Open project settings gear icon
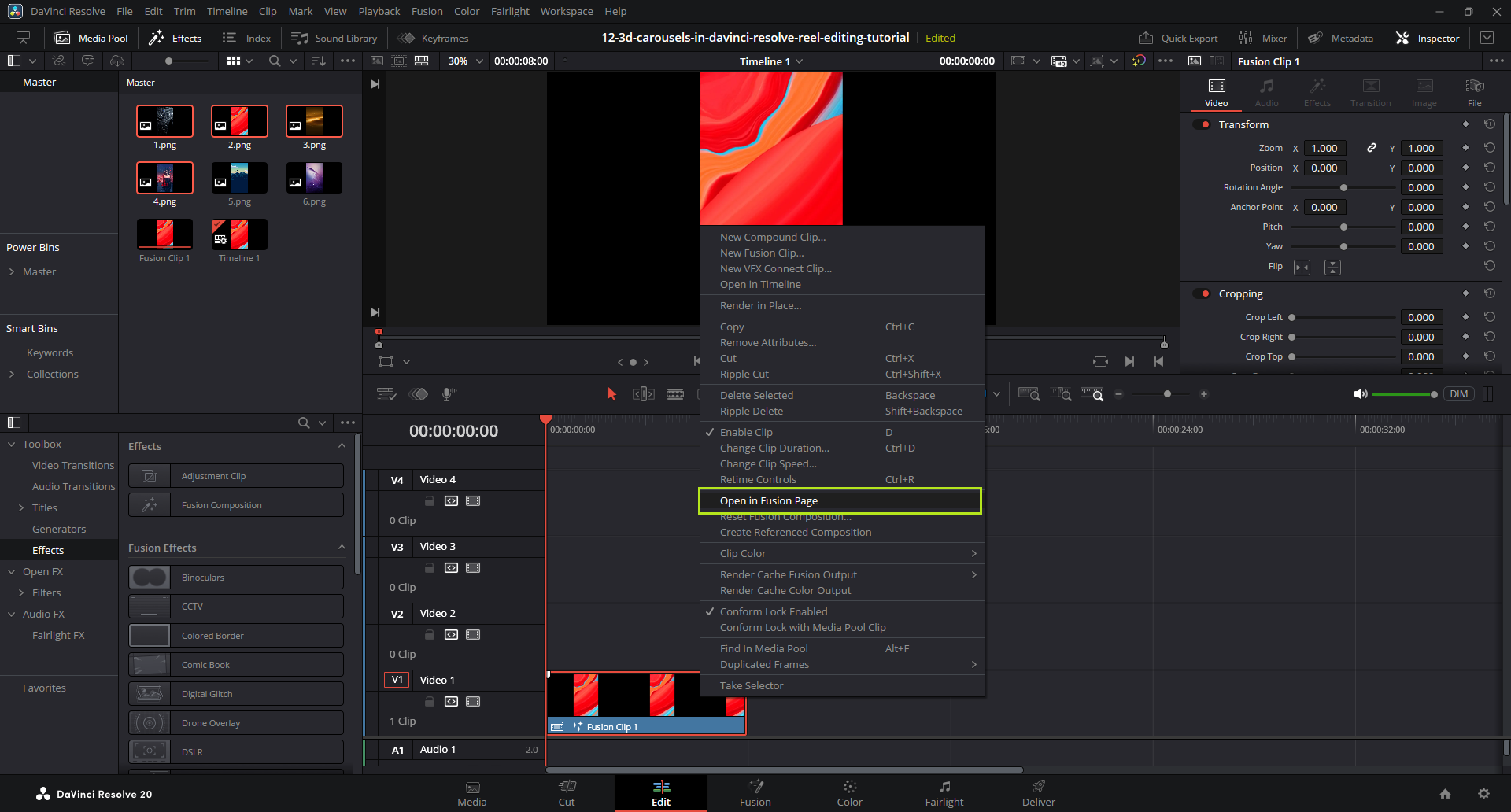The width and height of the screenshot is (1511, 812). [x=1483, y=794]
